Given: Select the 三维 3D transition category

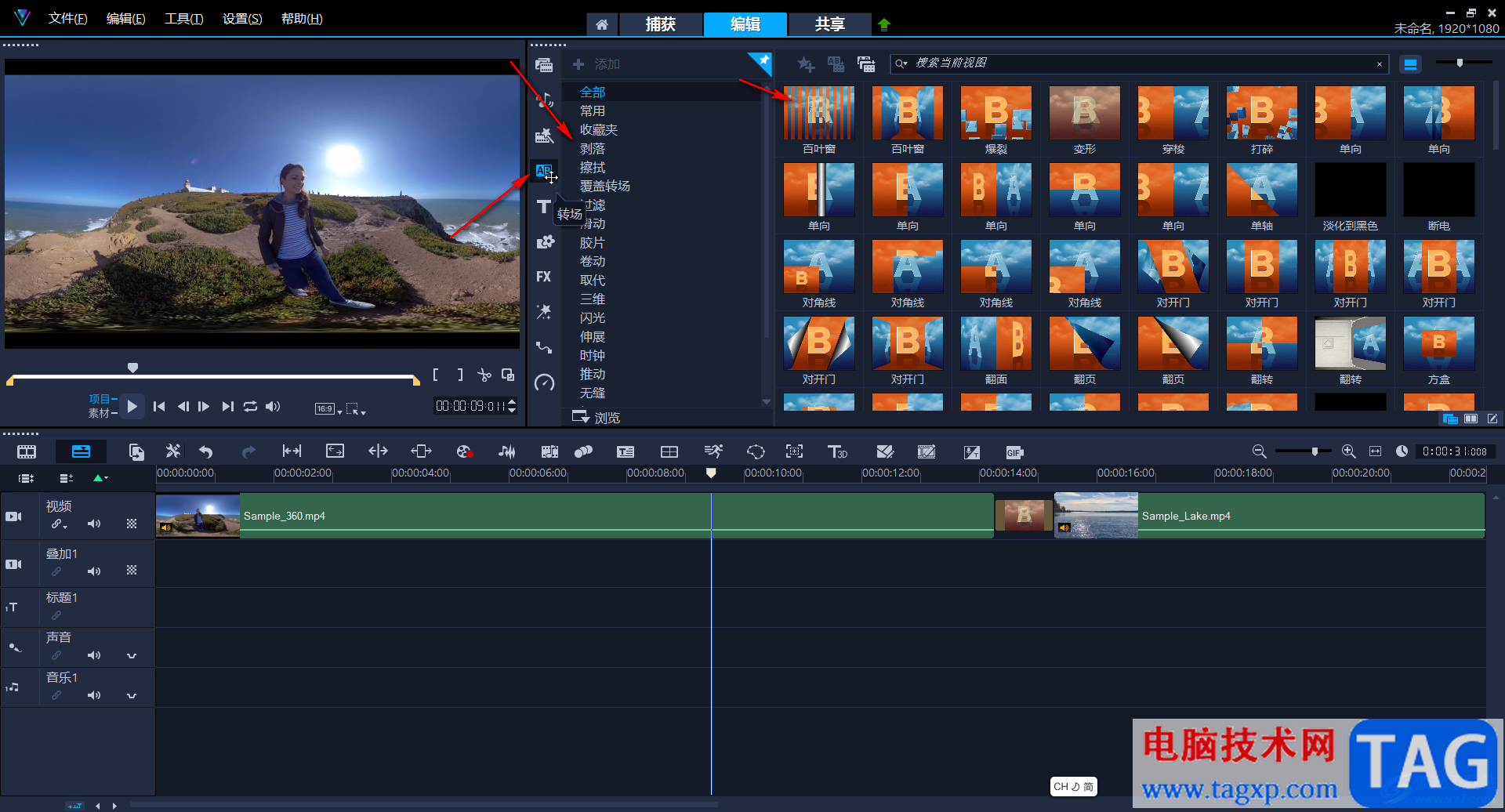Looking at the screenshot, I should 593,299.
